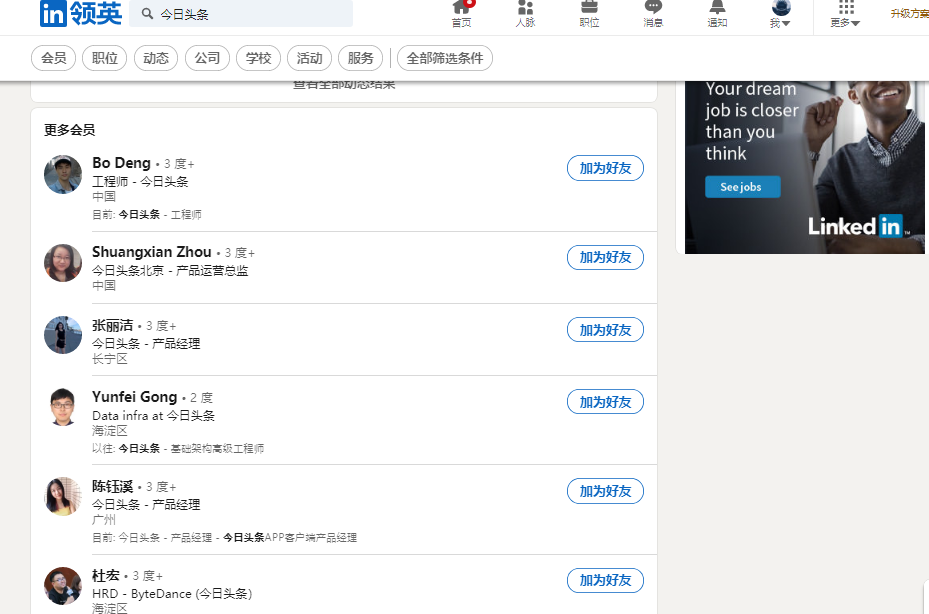Focus the search box containing 今日头条
This screenshot has width=929, height=614.
pos(241,14)
